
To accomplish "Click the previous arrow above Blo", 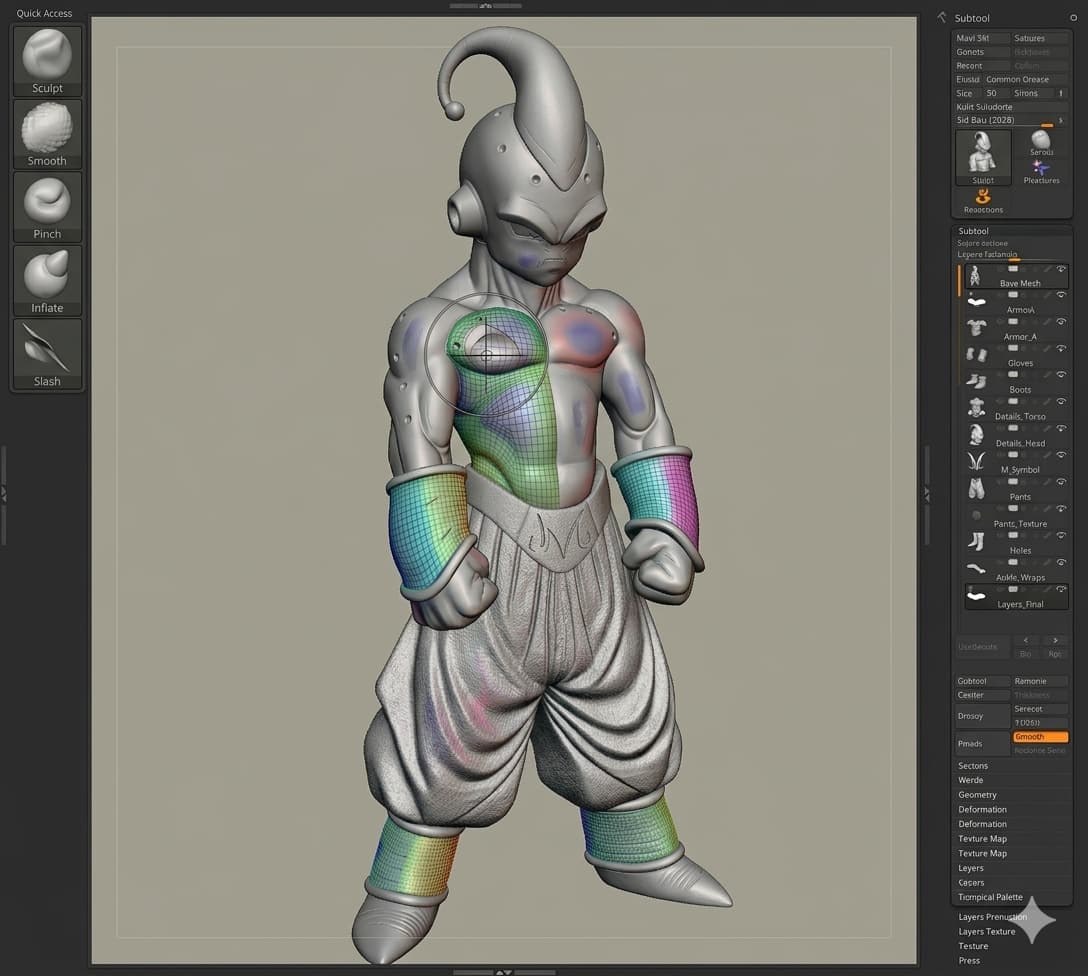I will 1026,640.
